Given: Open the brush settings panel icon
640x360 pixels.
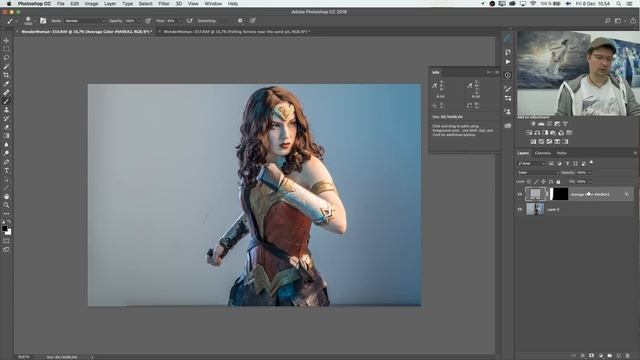Looking at the screenshot, I should click(x=43, y=20).
